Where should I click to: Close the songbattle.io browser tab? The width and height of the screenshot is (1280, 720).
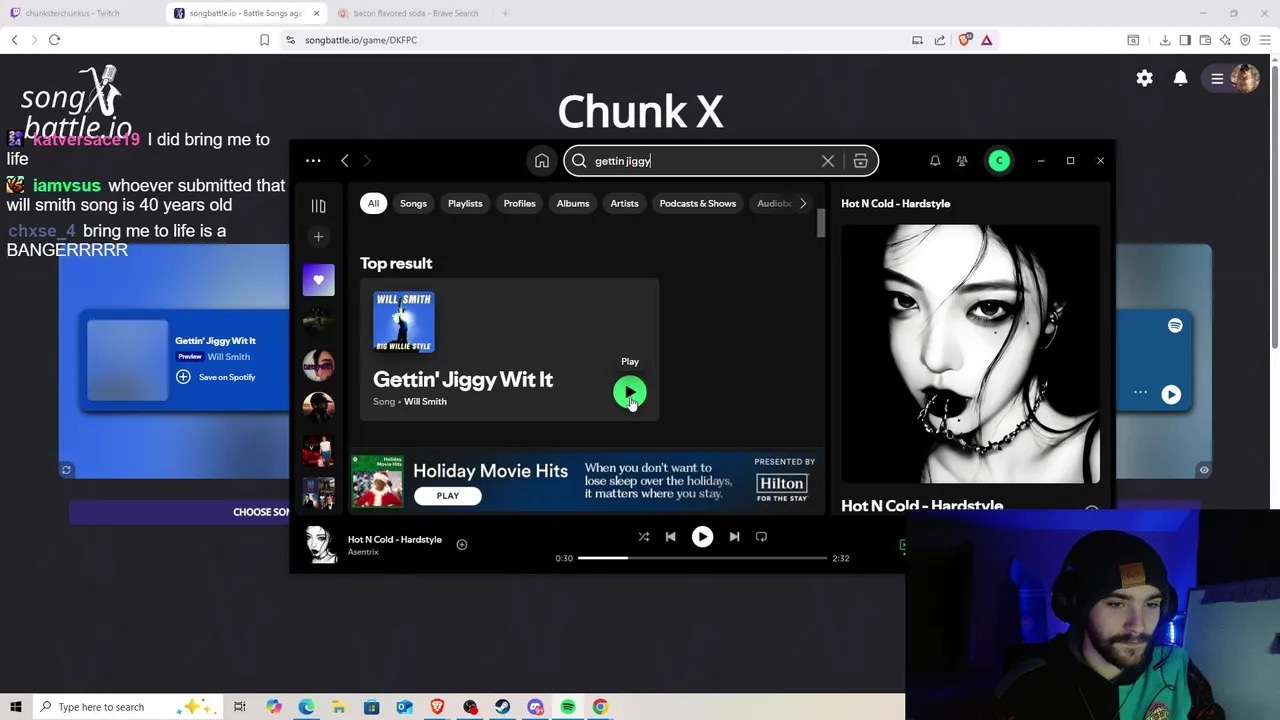tap(317, 13)
